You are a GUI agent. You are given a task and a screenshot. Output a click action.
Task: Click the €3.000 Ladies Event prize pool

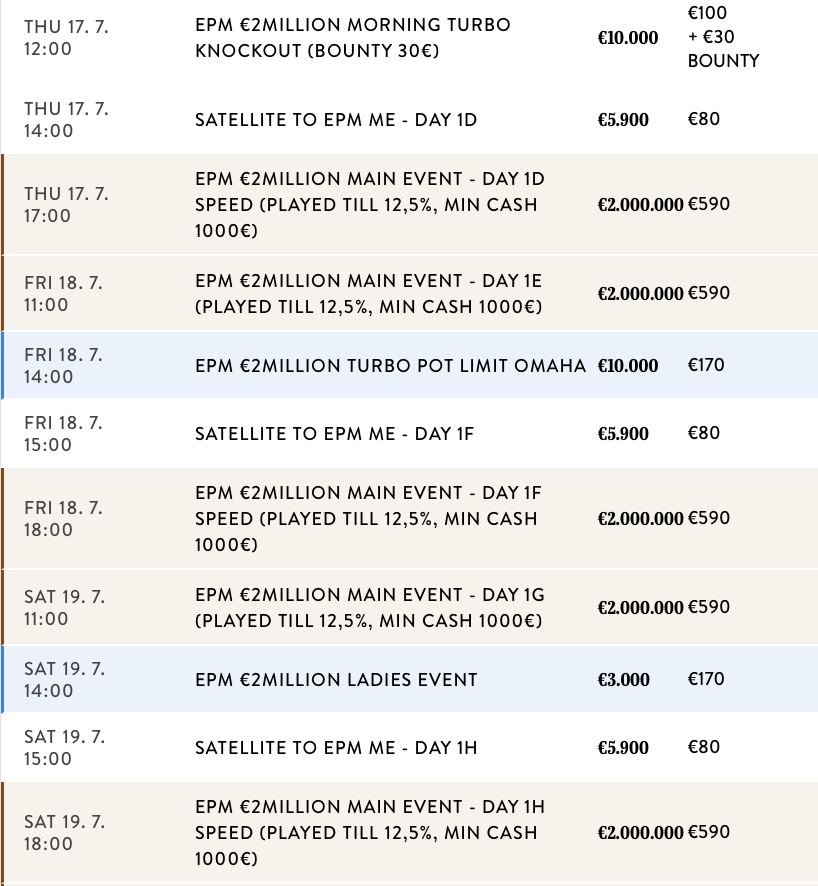[623, 680]
